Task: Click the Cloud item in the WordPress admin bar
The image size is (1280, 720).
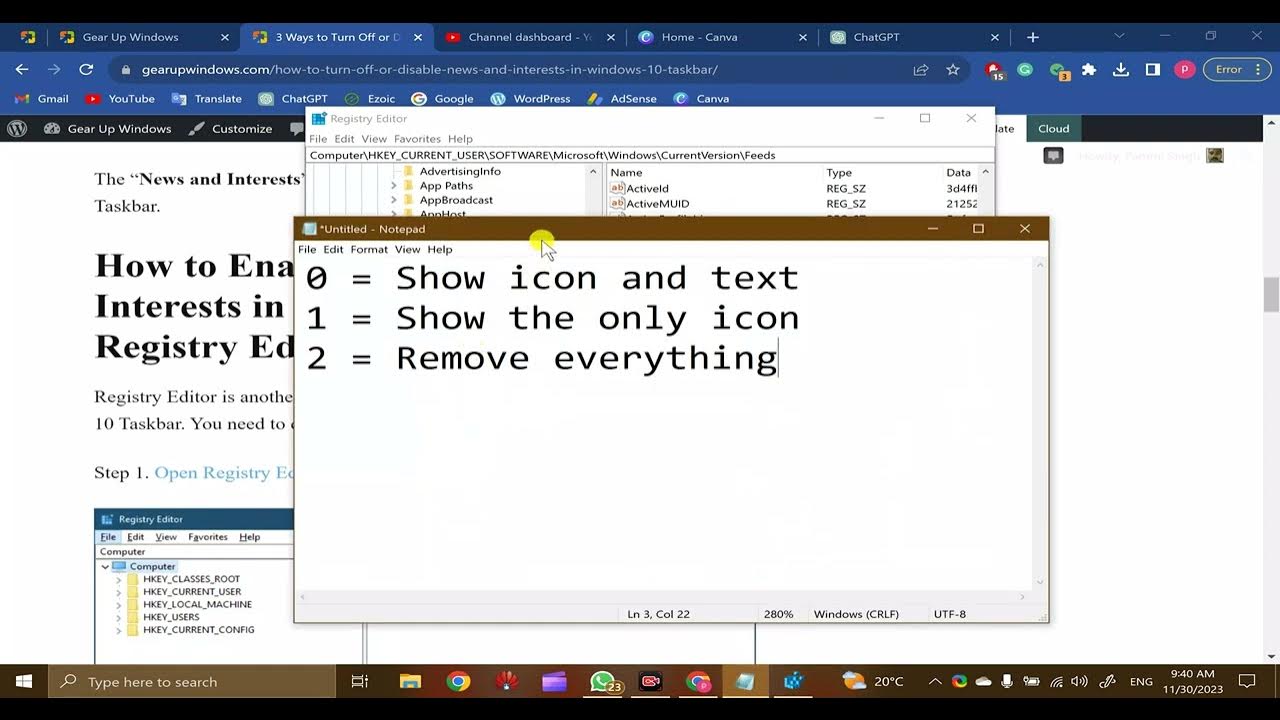Action: tap(1053, 128)
